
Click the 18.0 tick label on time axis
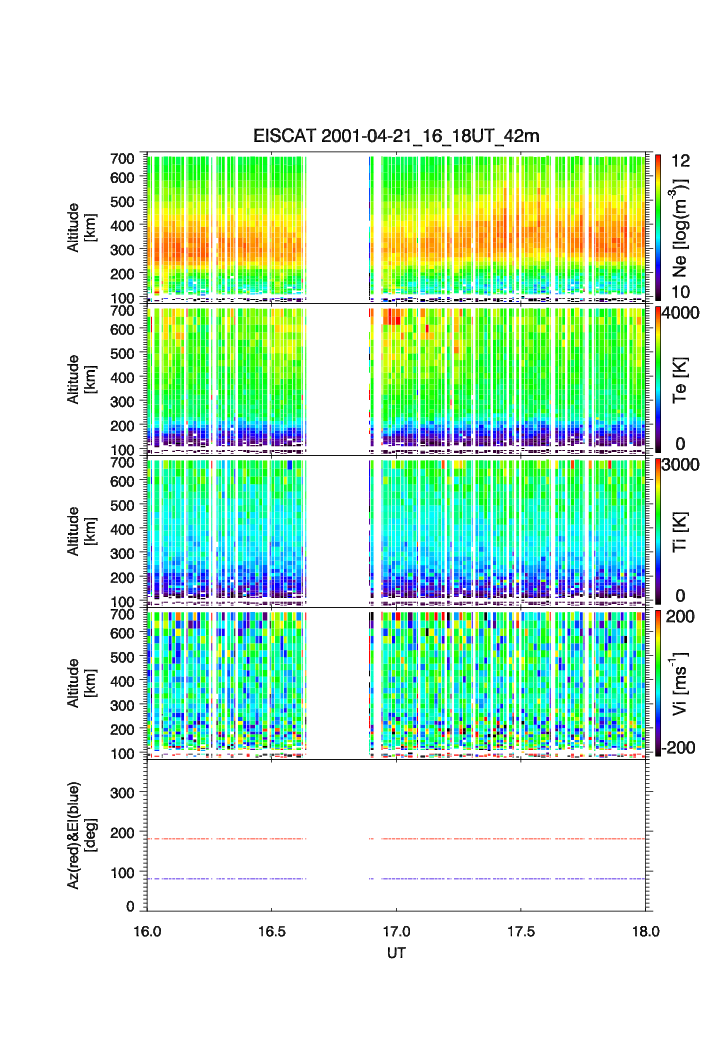646,931
